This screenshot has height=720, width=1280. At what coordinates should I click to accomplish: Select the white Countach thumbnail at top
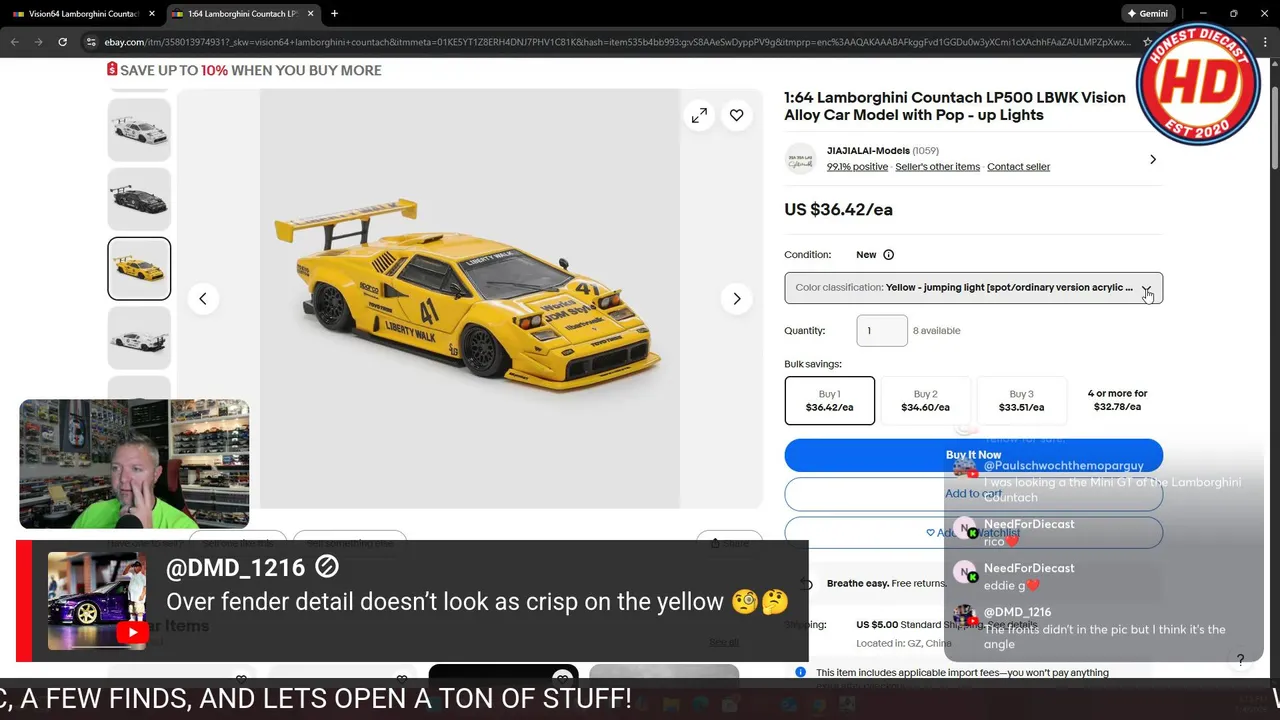pos(139,130)
